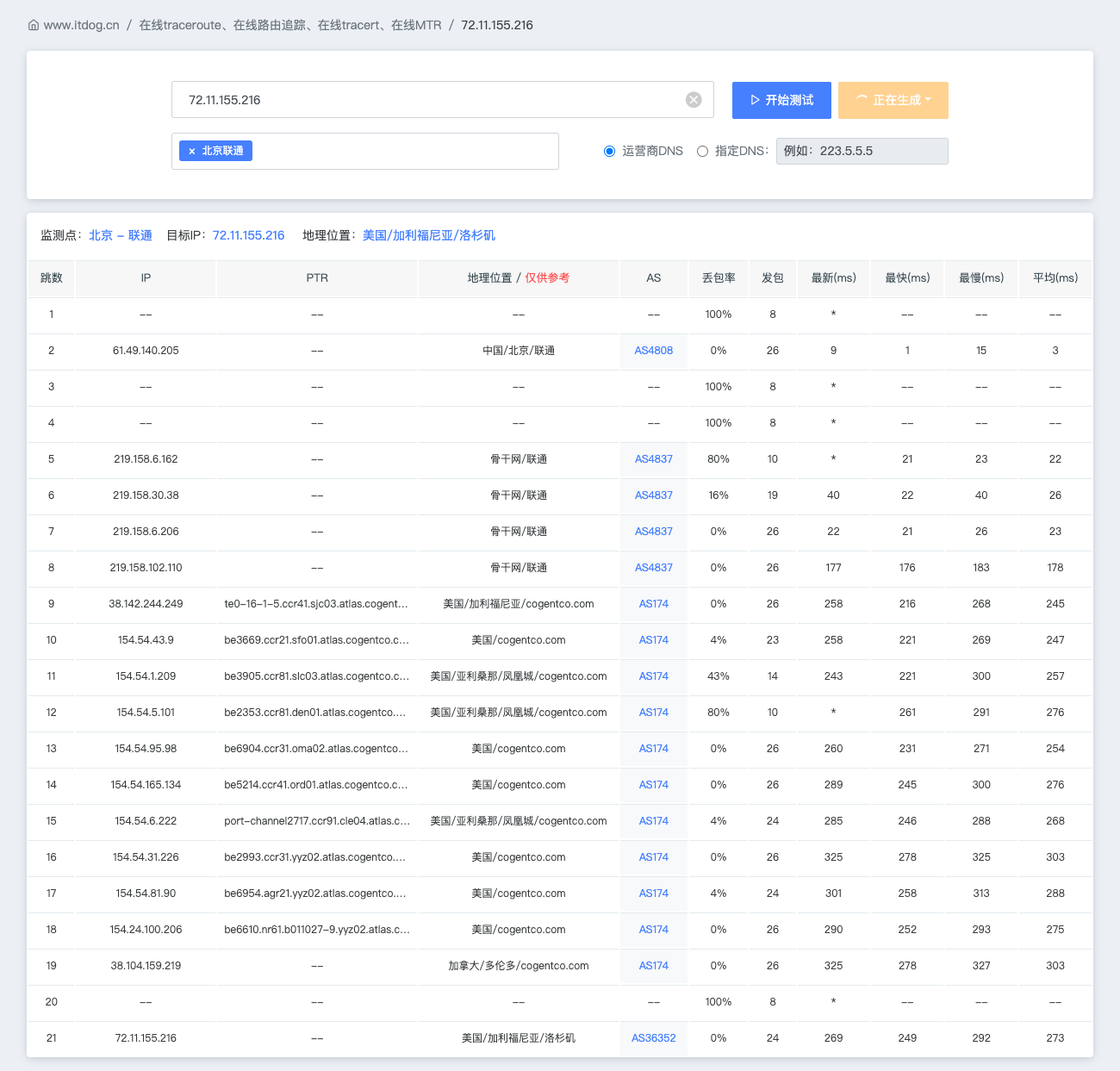Viewport: 1120px width, 1071px height.
Task: Open AS4837 link for 219.158.102.110
Action: (654, 568)
